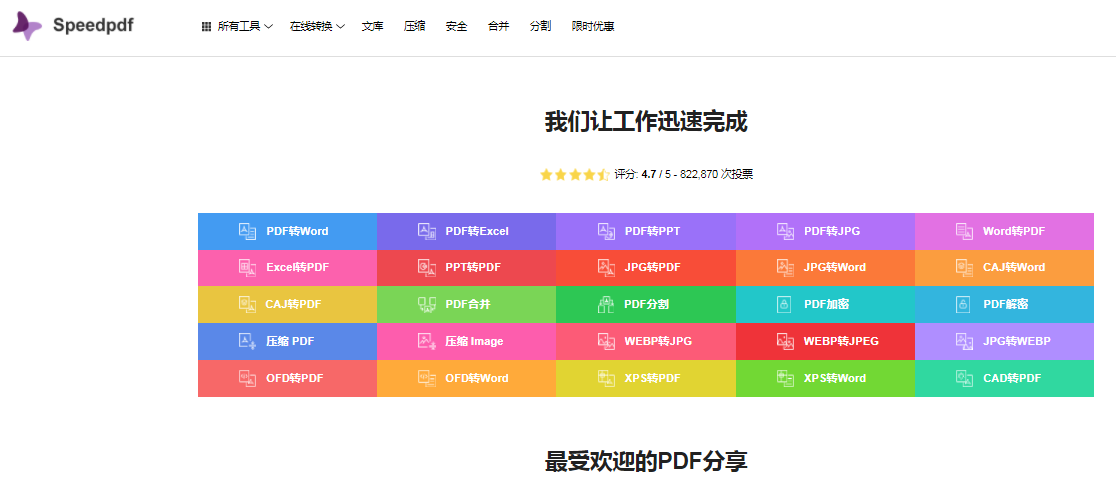Click the PDF转Word tile icon
1116x484 pixels.
pos(247,231)
